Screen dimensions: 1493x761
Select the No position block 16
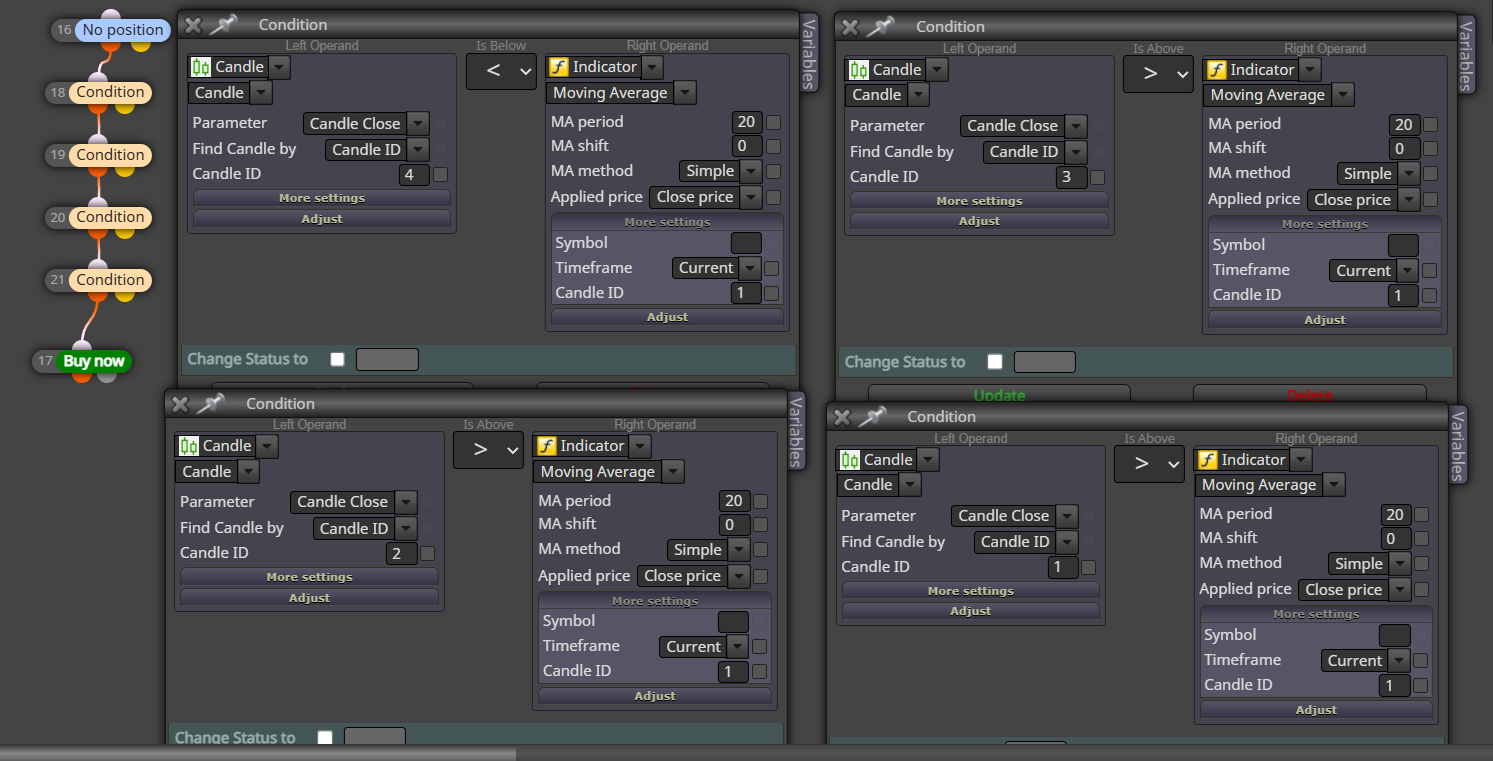coord(122,30)
